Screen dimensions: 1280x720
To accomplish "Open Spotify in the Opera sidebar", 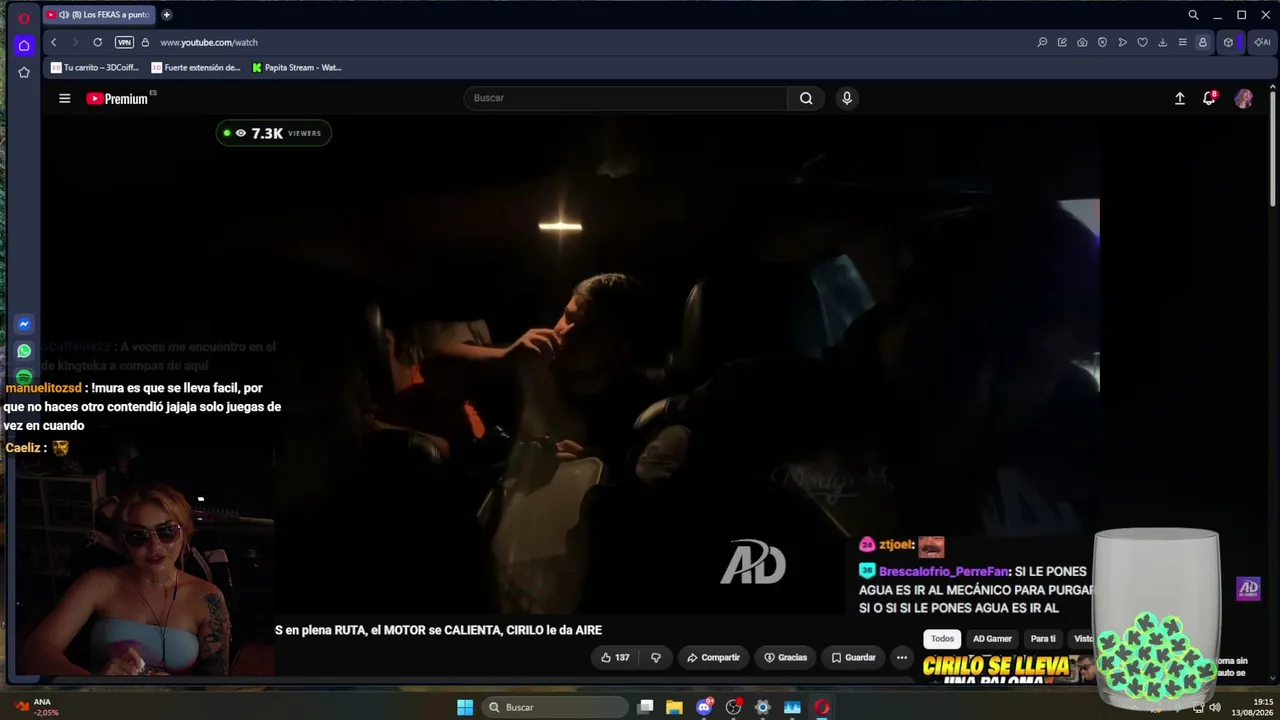I will (x=24, y=377).
